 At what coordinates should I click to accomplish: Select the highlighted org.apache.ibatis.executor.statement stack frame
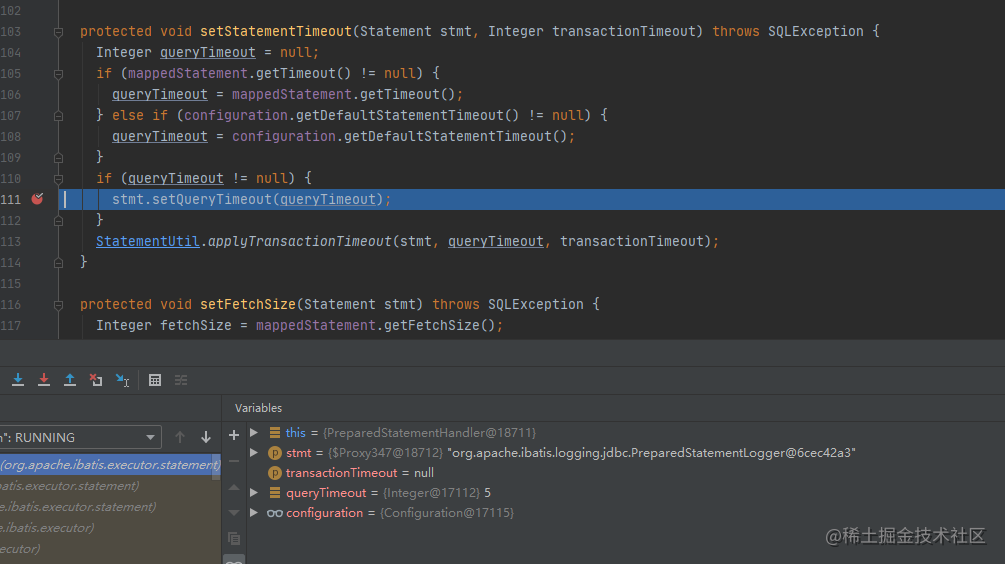110,465
